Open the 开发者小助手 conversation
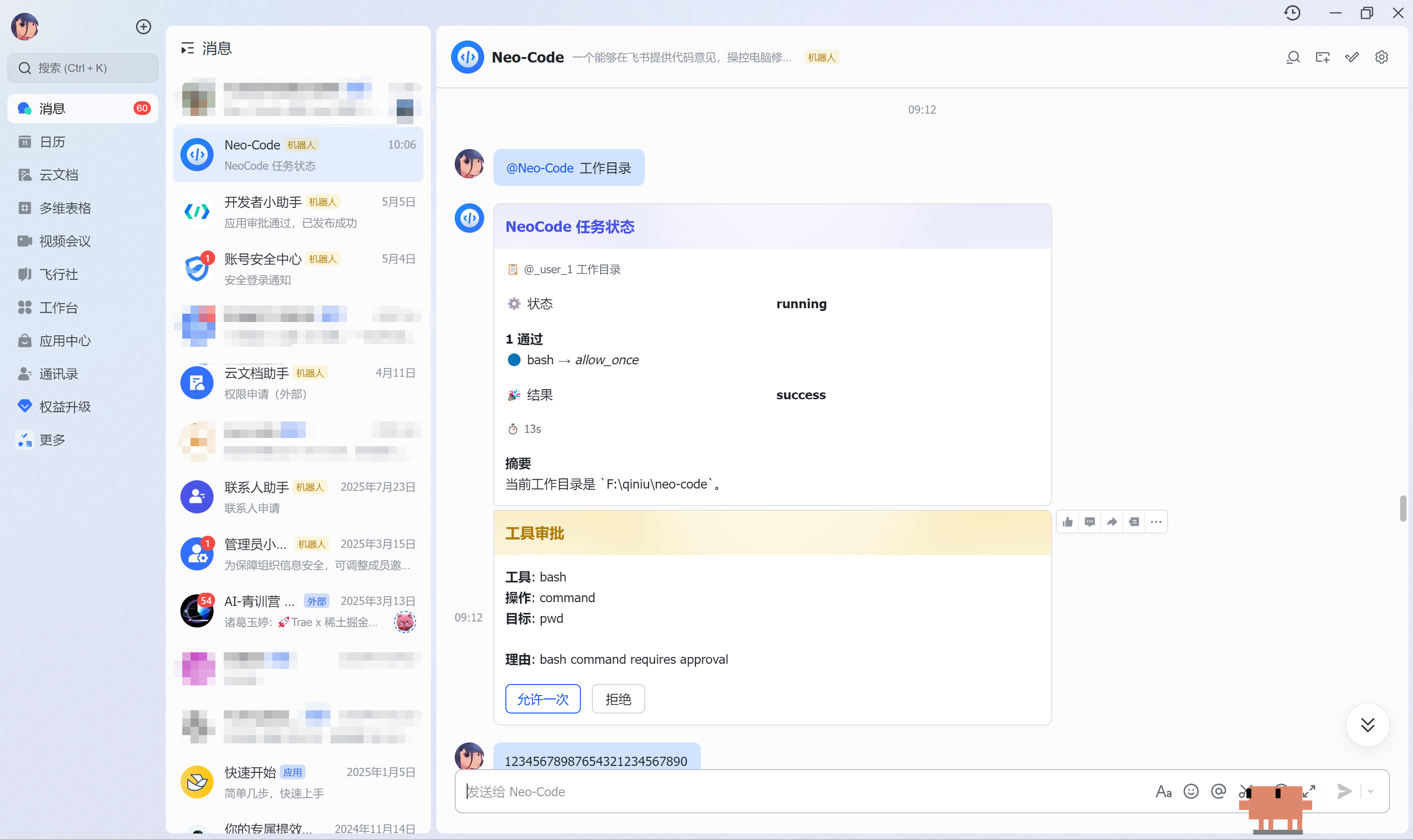Screen dimensions: 1413x840 pos(298,212)
